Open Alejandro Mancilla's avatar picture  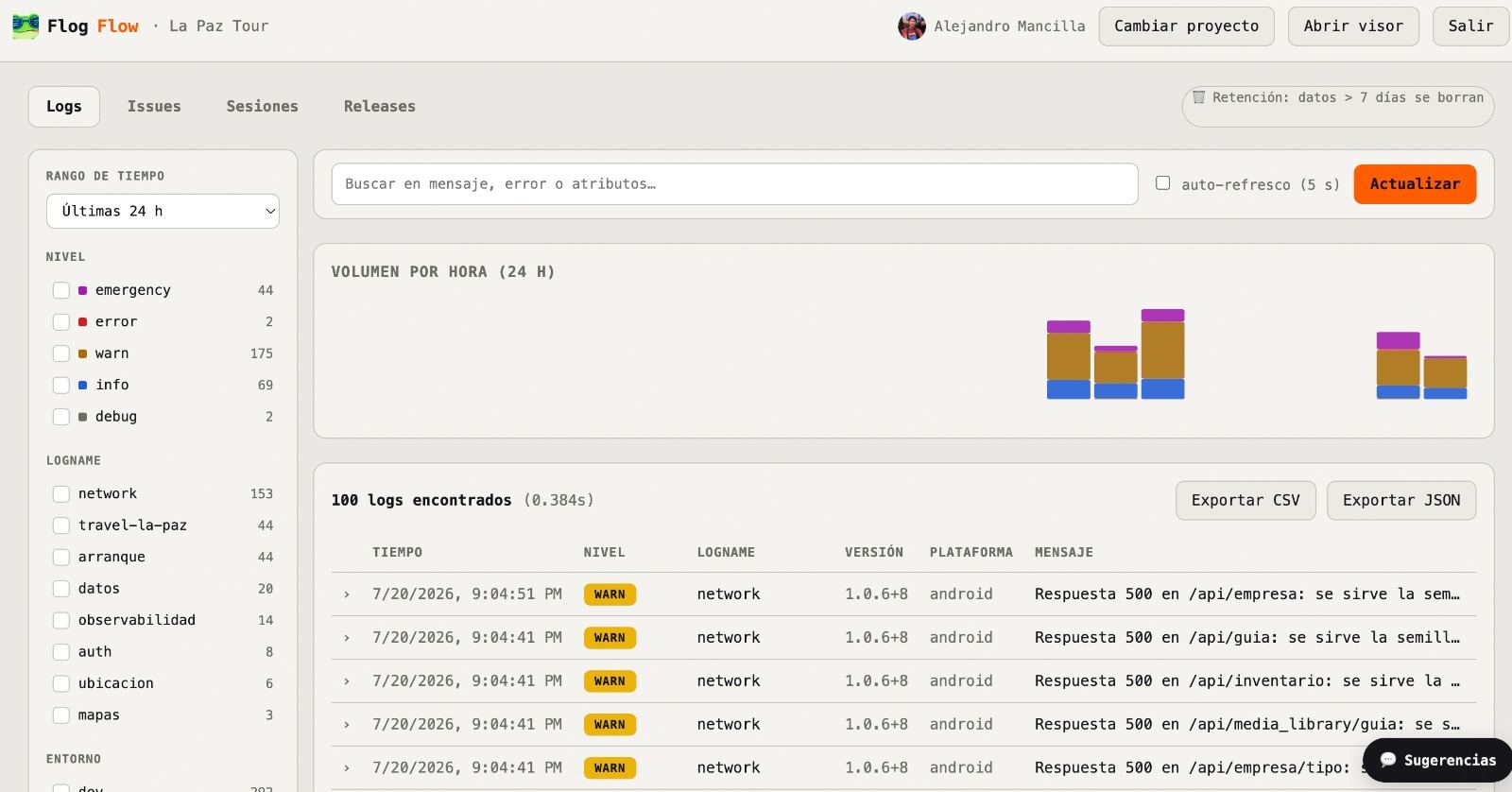tap(912, 26)
